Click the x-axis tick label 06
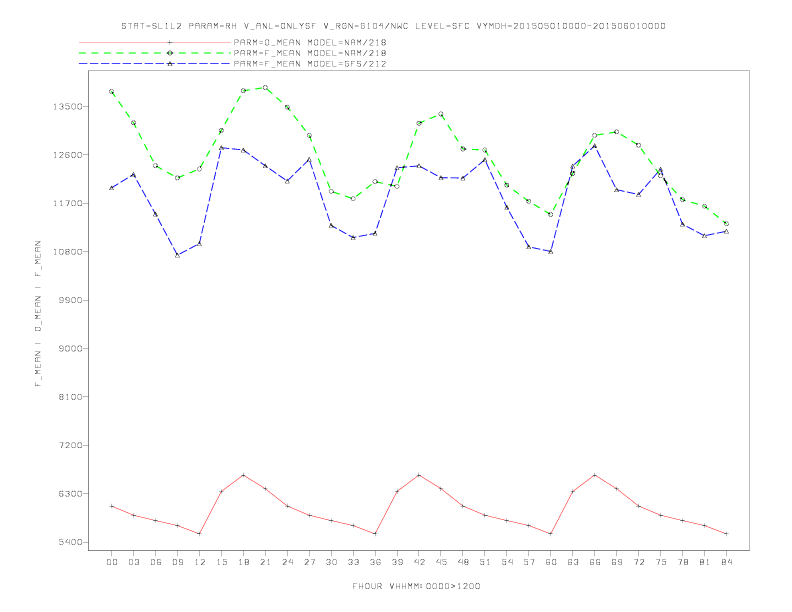The height and width of the screenshot is (612, 792). coord(156,562)
